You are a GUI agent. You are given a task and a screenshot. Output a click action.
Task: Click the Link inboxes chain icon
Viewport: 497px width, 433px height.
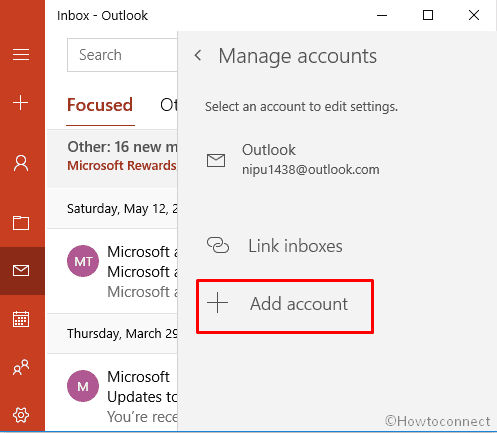218,245
